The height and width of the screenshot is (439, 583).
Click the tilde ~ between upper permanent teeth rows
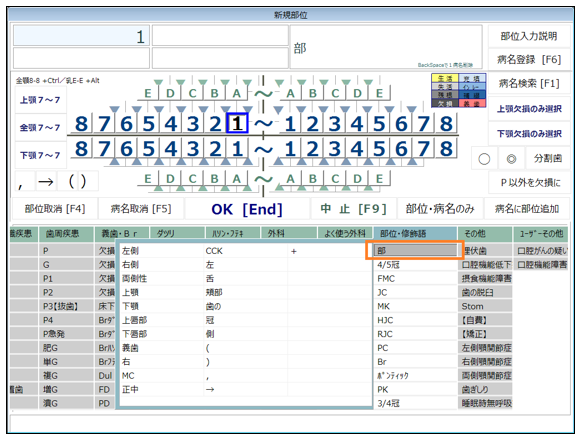tap(263, 123)
